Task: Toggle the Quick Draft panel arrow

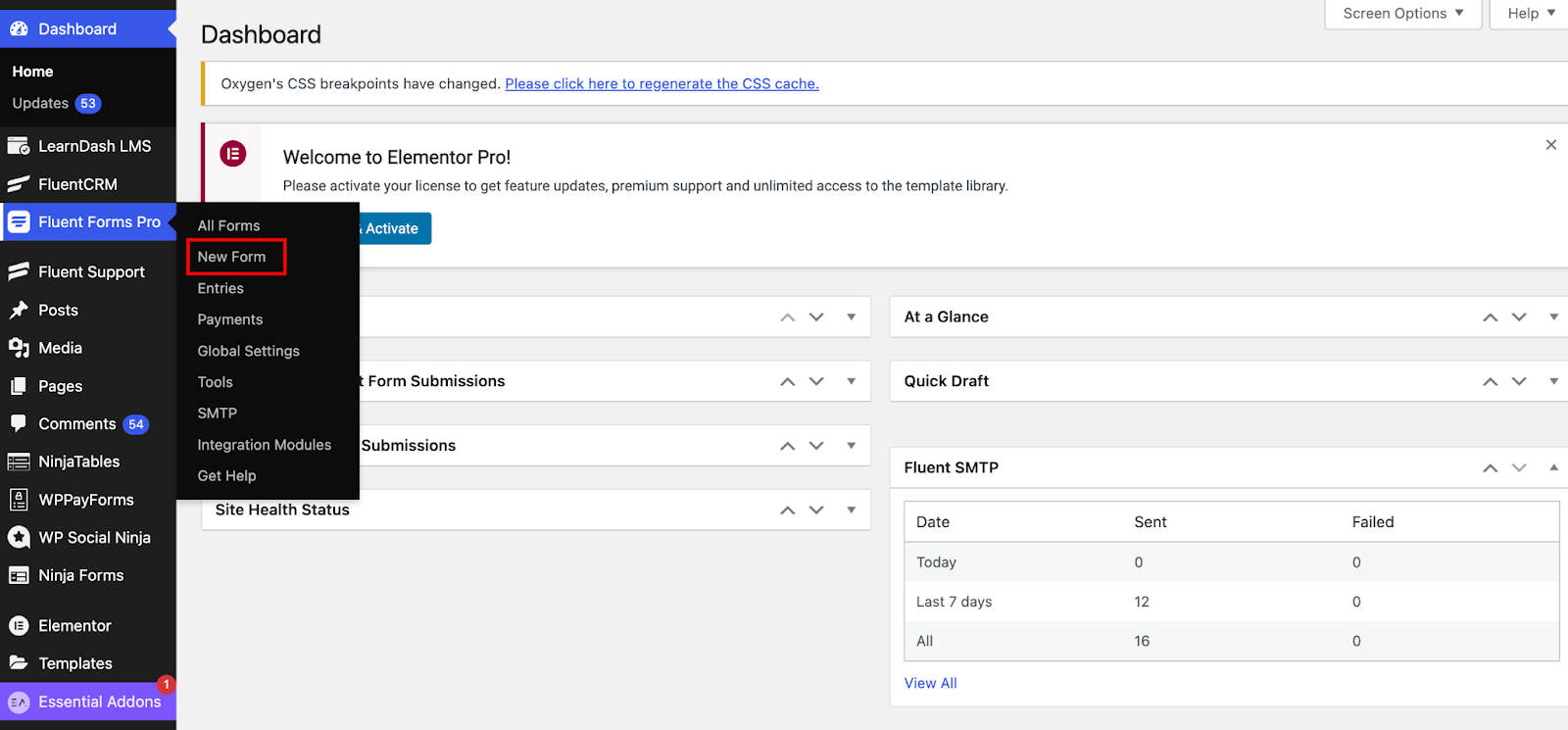Action: click(x=1553, y=381)
